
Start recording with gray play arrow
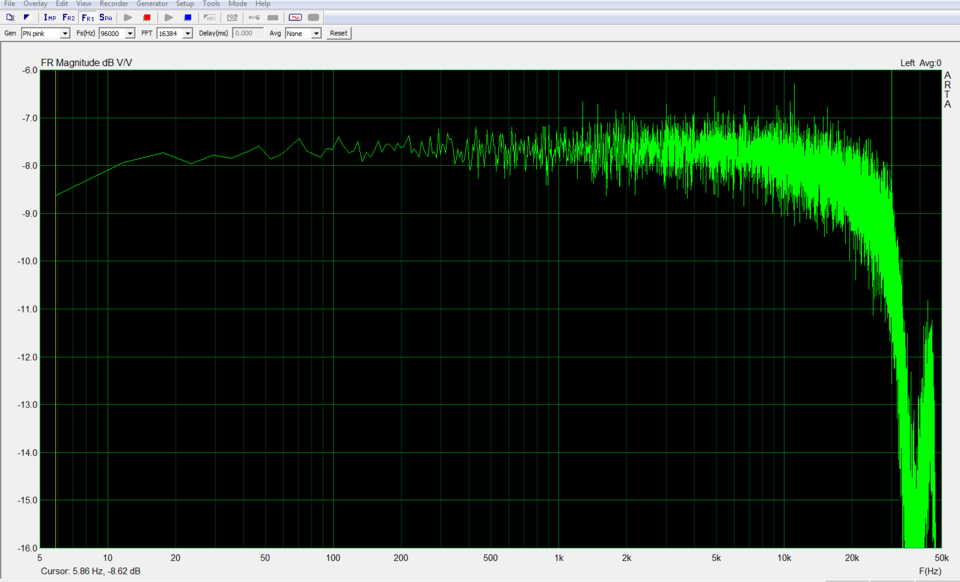coord(128,18)
